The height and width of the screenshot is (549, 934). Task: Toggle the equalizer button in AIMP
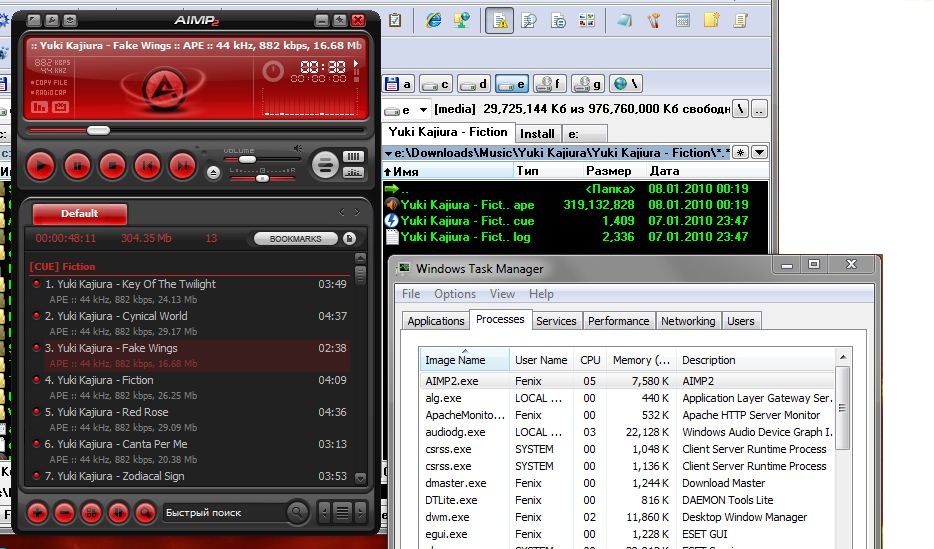point(353,172)
